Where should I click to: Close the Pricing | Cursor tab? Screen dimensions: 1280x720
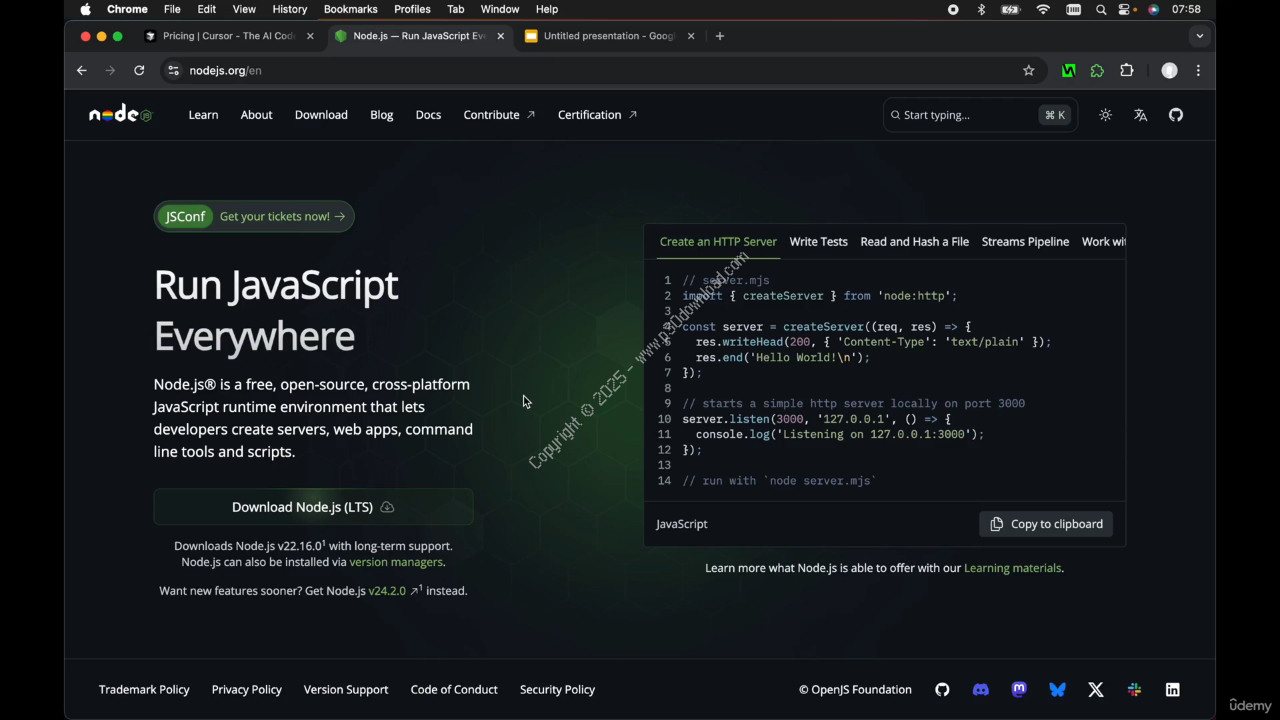pos(310,36)
